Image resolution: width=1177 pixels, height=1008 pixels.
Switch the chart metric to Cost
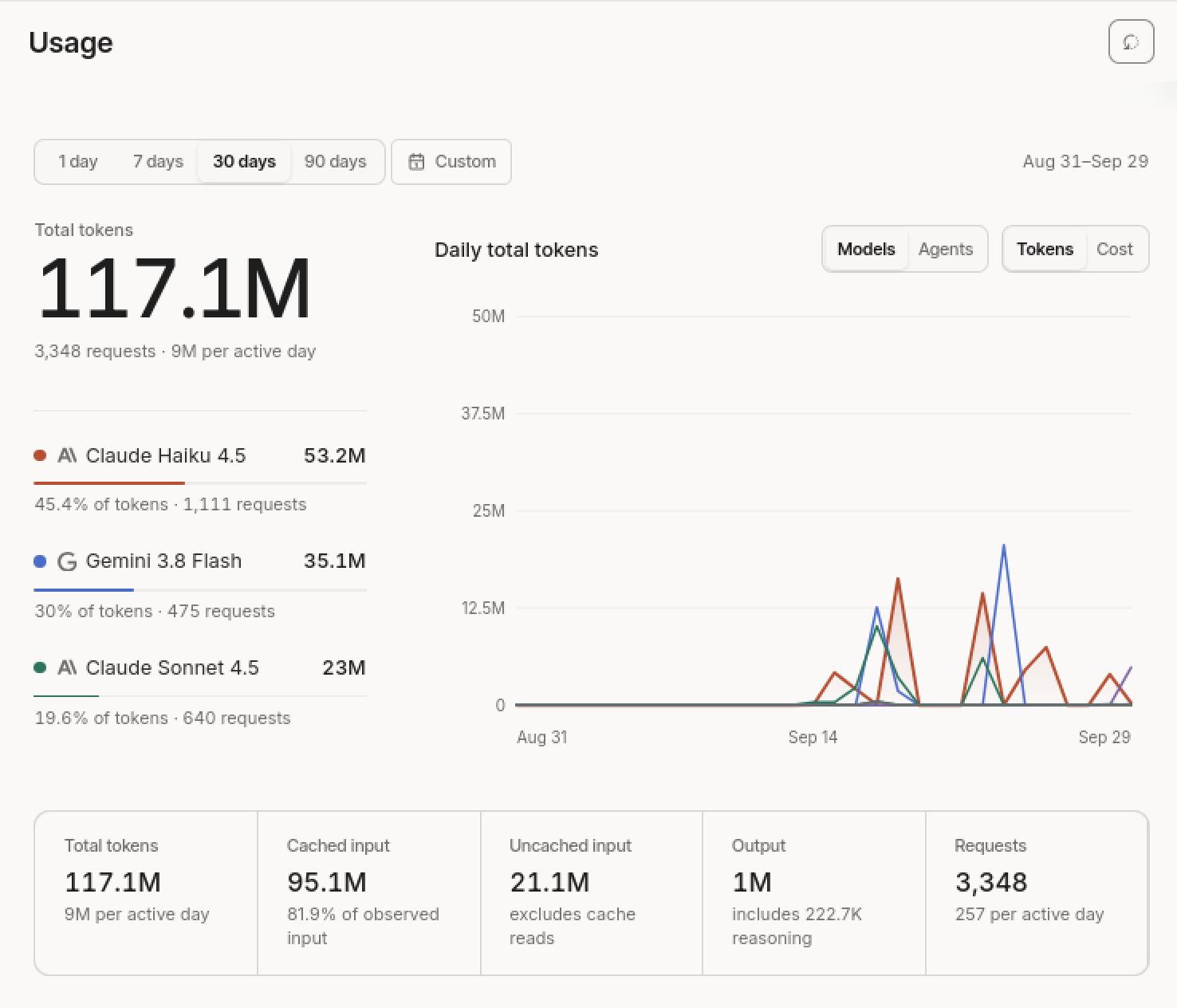tap(1115, 249)
